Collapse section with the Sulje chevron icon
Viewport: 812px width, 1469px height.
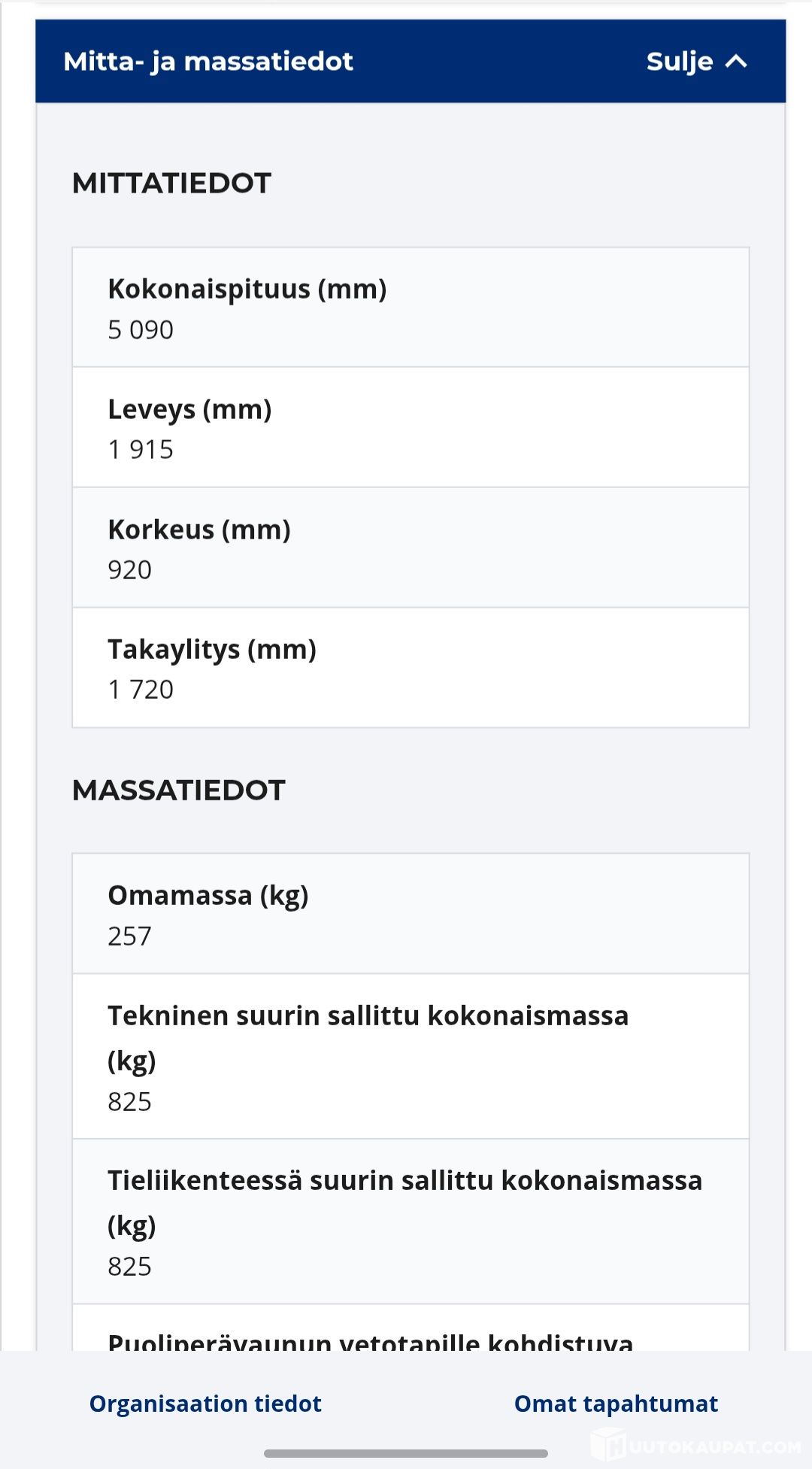(737, 62)
